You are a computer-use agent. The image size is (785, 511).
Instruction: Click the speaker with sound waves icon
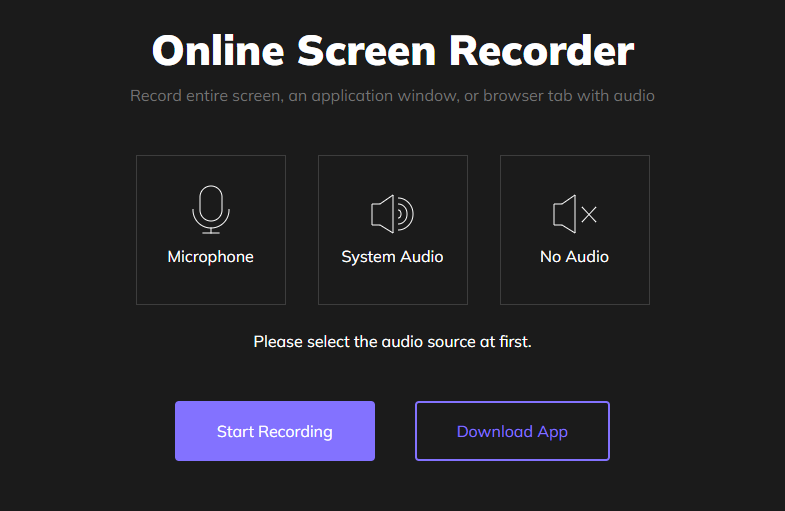tap(391, 213)
